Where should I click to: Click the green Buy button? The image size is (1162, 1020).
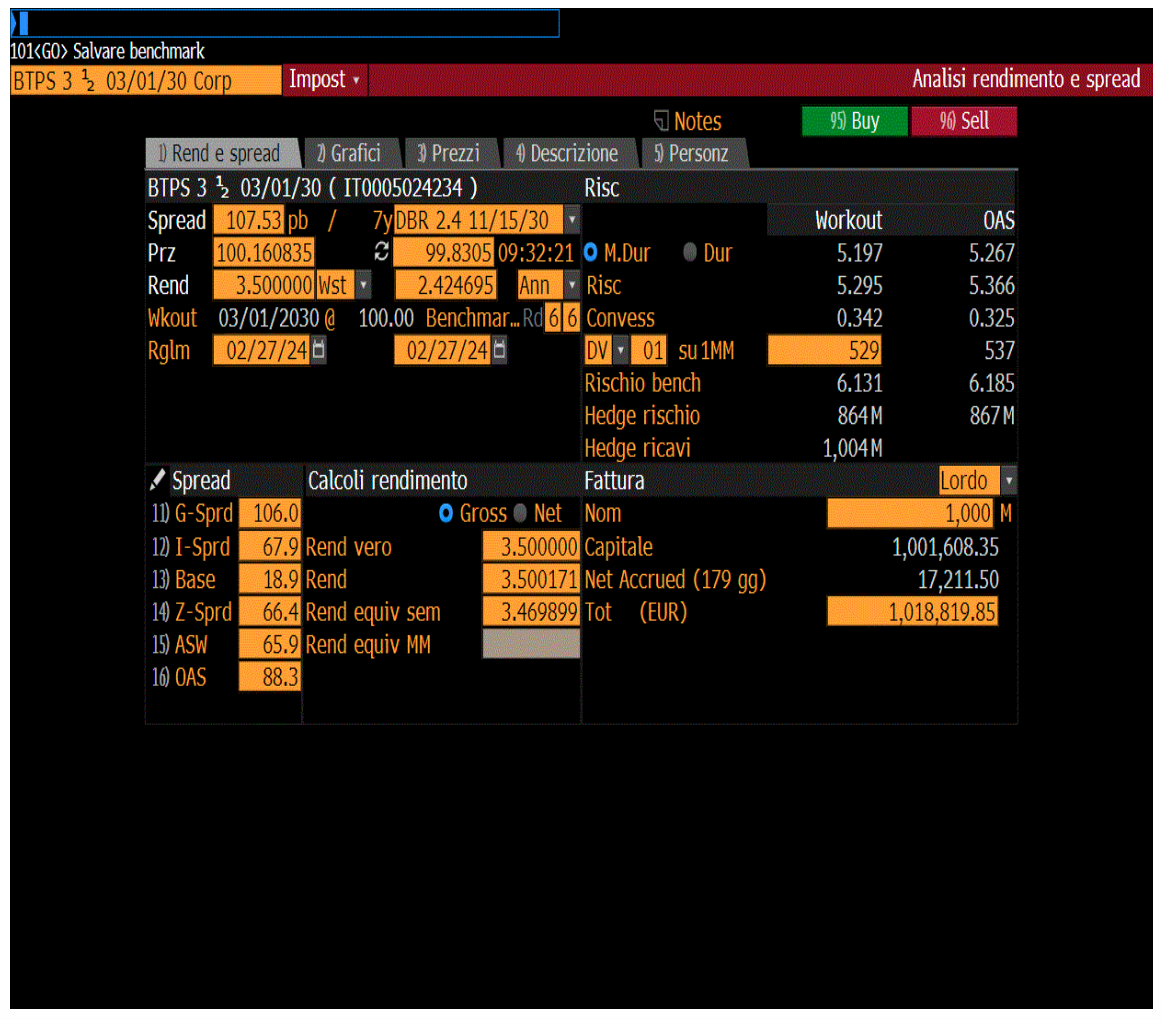point(854,121)
